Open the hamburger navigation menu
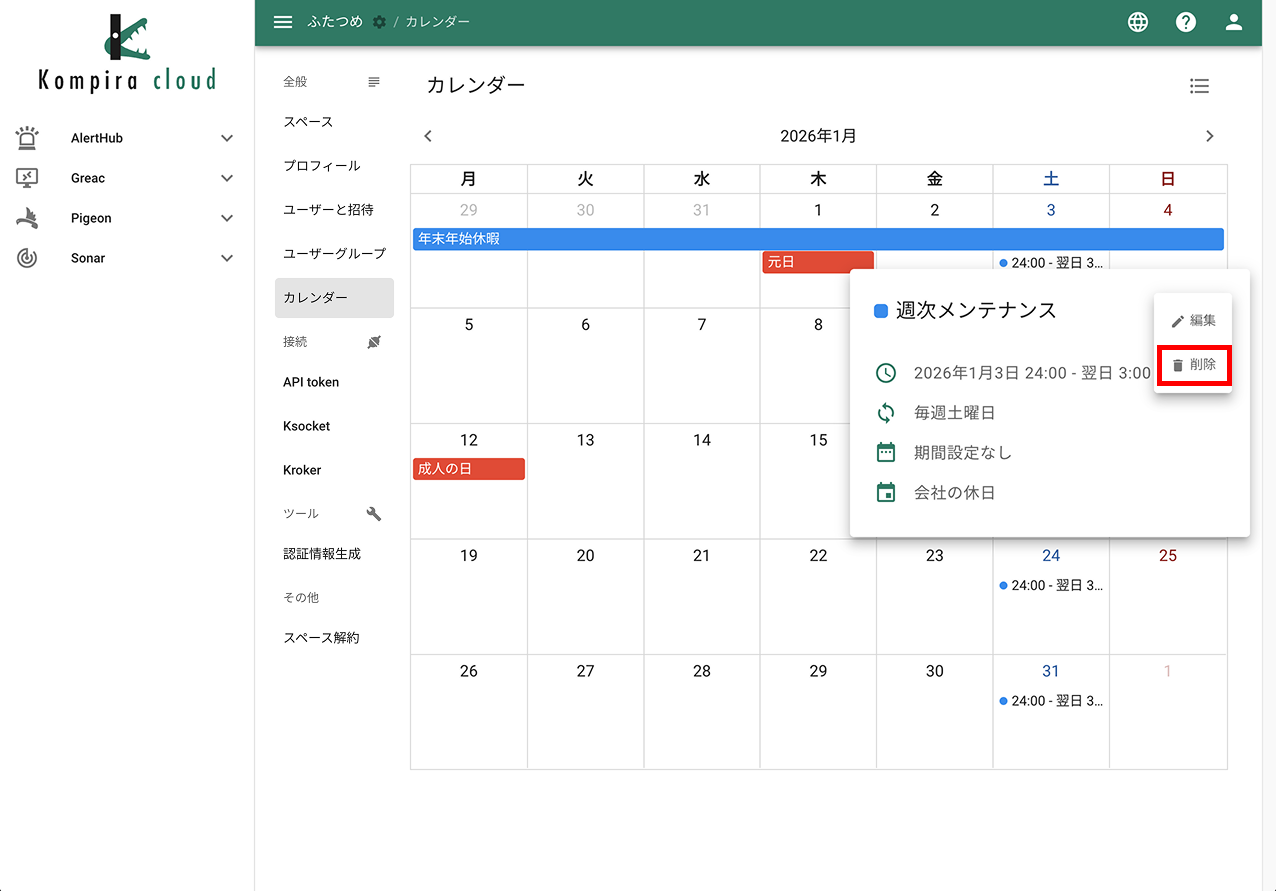 283,21
